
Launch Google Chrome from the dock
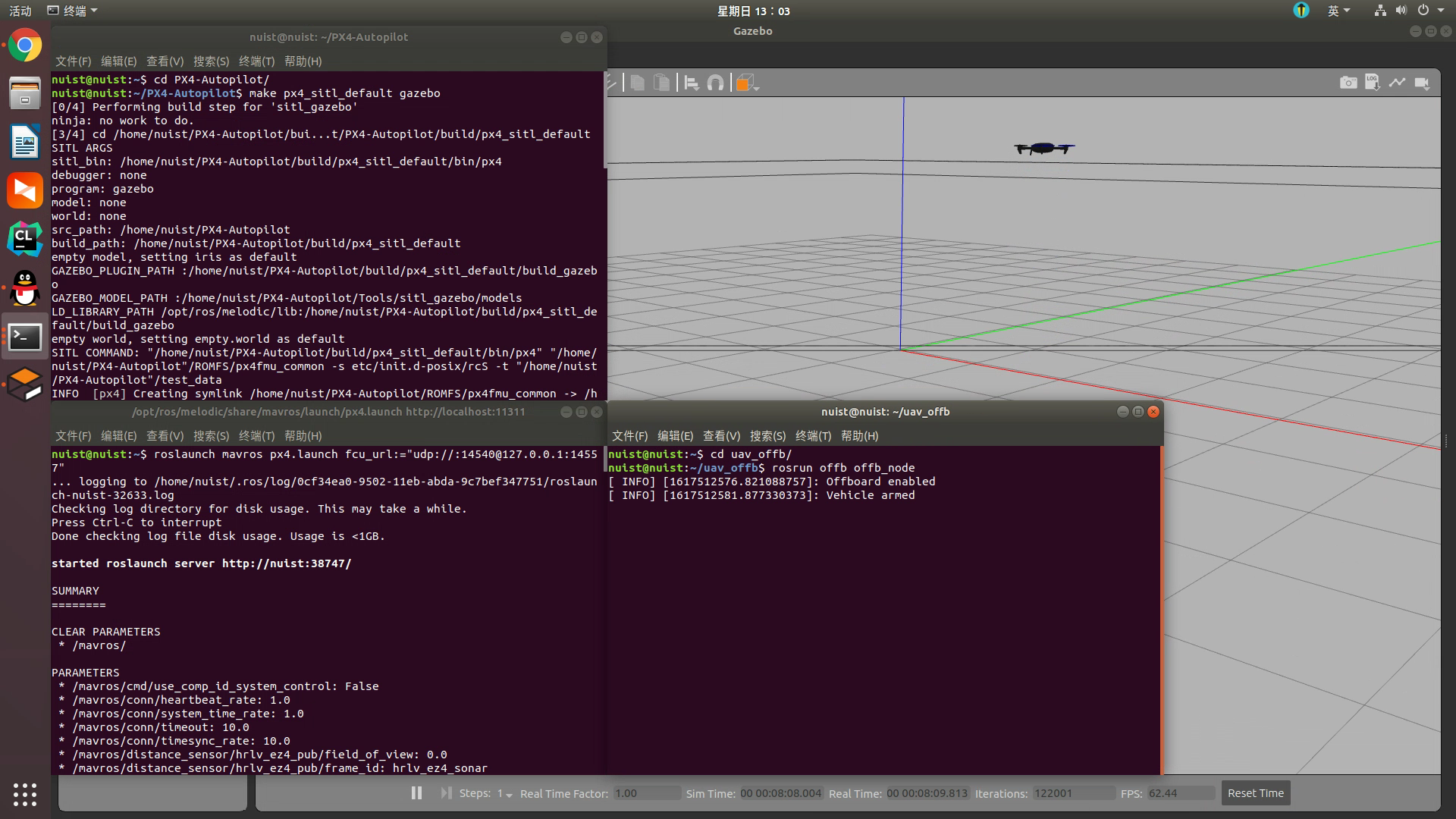point(25,46)
